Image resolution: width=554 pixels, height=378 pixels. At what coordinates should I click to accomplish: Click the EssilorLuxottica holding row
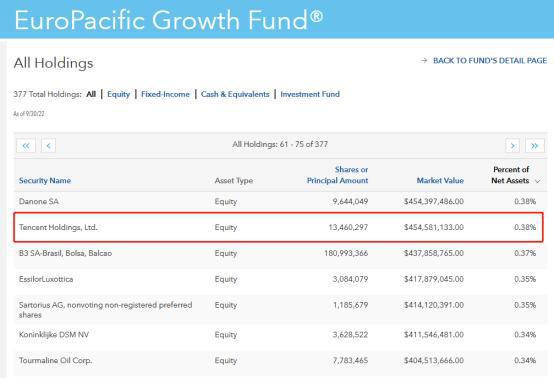[x=281, y=279]
